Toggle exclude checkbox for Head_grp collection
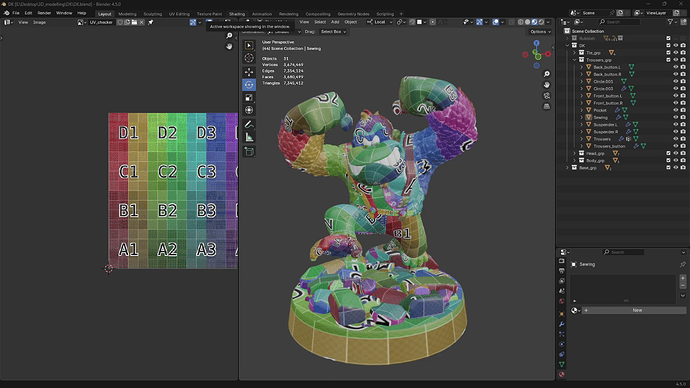 pyautogui.click(x=668, y=153)
